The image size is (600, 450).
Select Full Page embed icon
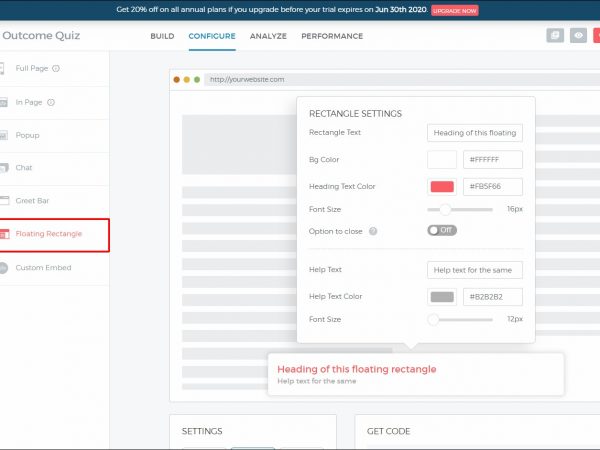tap(5, 68)
